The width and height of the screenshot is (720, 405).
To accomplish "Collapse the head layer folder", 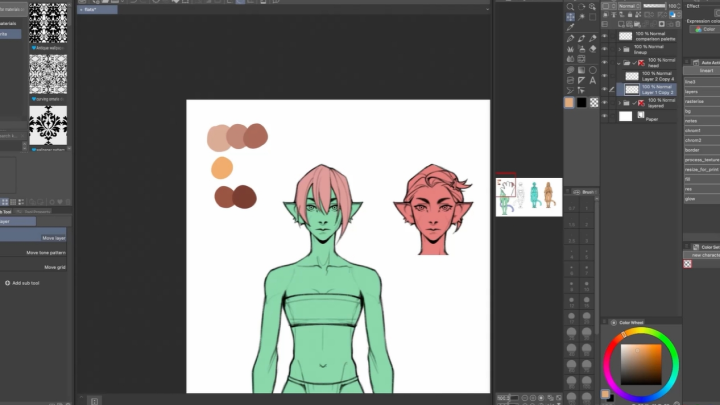I will 619,61.
